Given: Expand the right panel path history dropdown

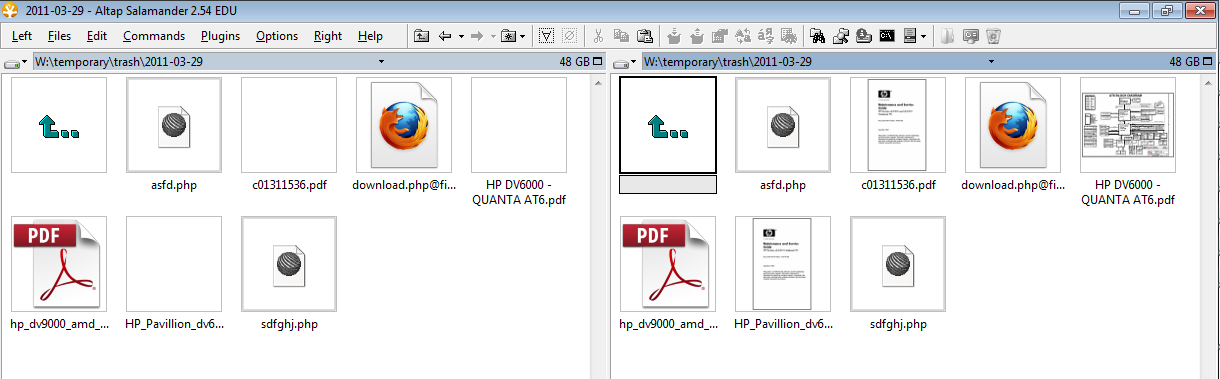Looking at the screenshot, I should tap(992, 62).
